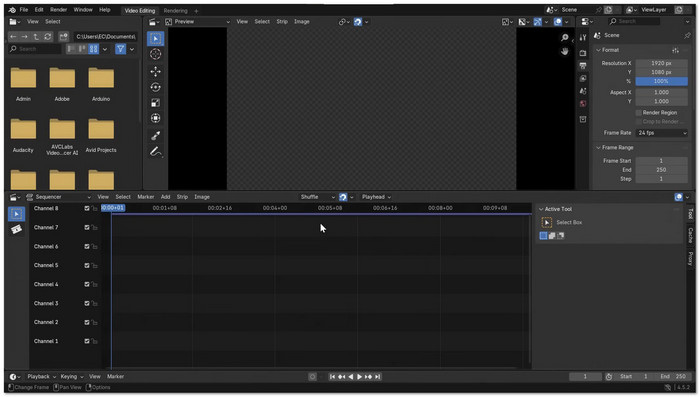This screenshot has height=397, width=700.
Task: Select the Move tool in preview toolbar
Action: pyautogui.click(x=155, y=71)
